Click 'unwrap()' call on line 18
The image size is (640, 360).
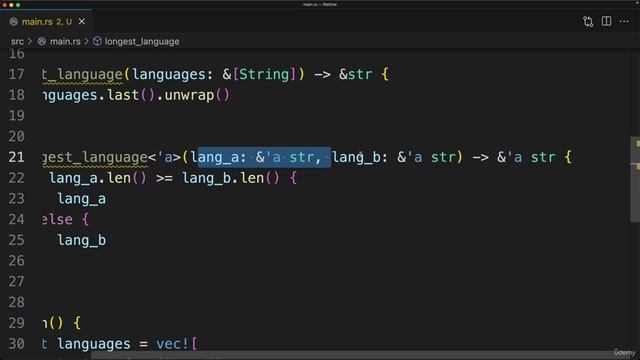pos(197,95)
